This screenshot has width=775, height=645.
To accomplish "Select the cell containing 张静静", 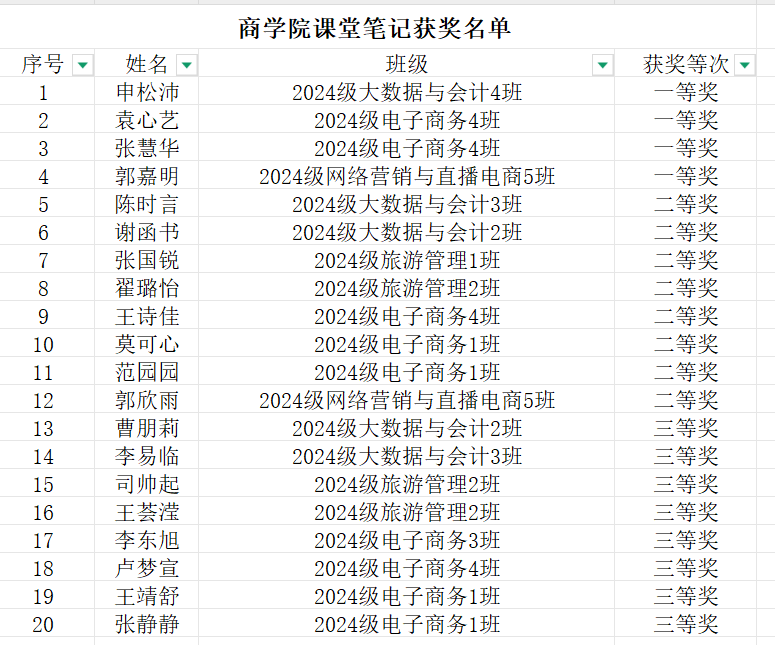I will (147, 625).
